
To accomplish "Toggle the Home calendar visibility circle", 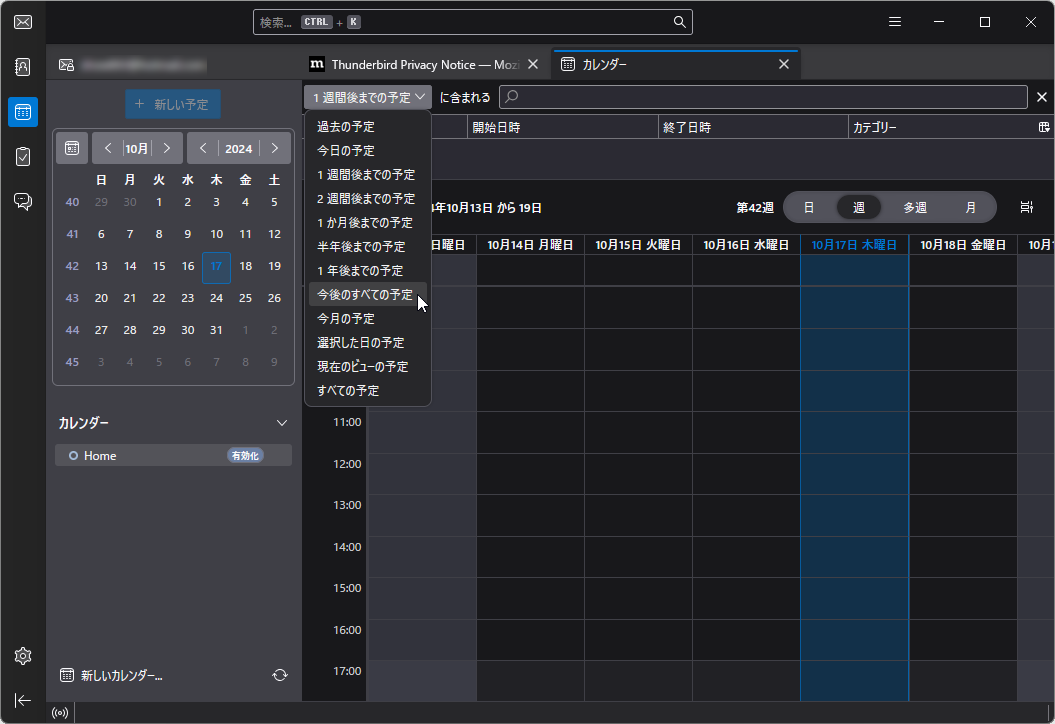I will [x=73, y=456].
